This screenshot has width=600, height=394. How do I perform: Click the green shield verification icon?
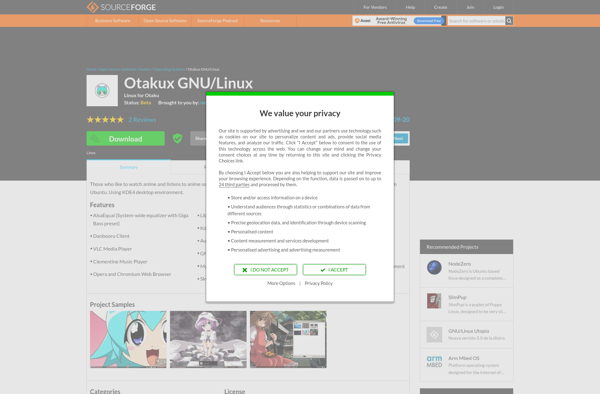(x=178, y=138)
